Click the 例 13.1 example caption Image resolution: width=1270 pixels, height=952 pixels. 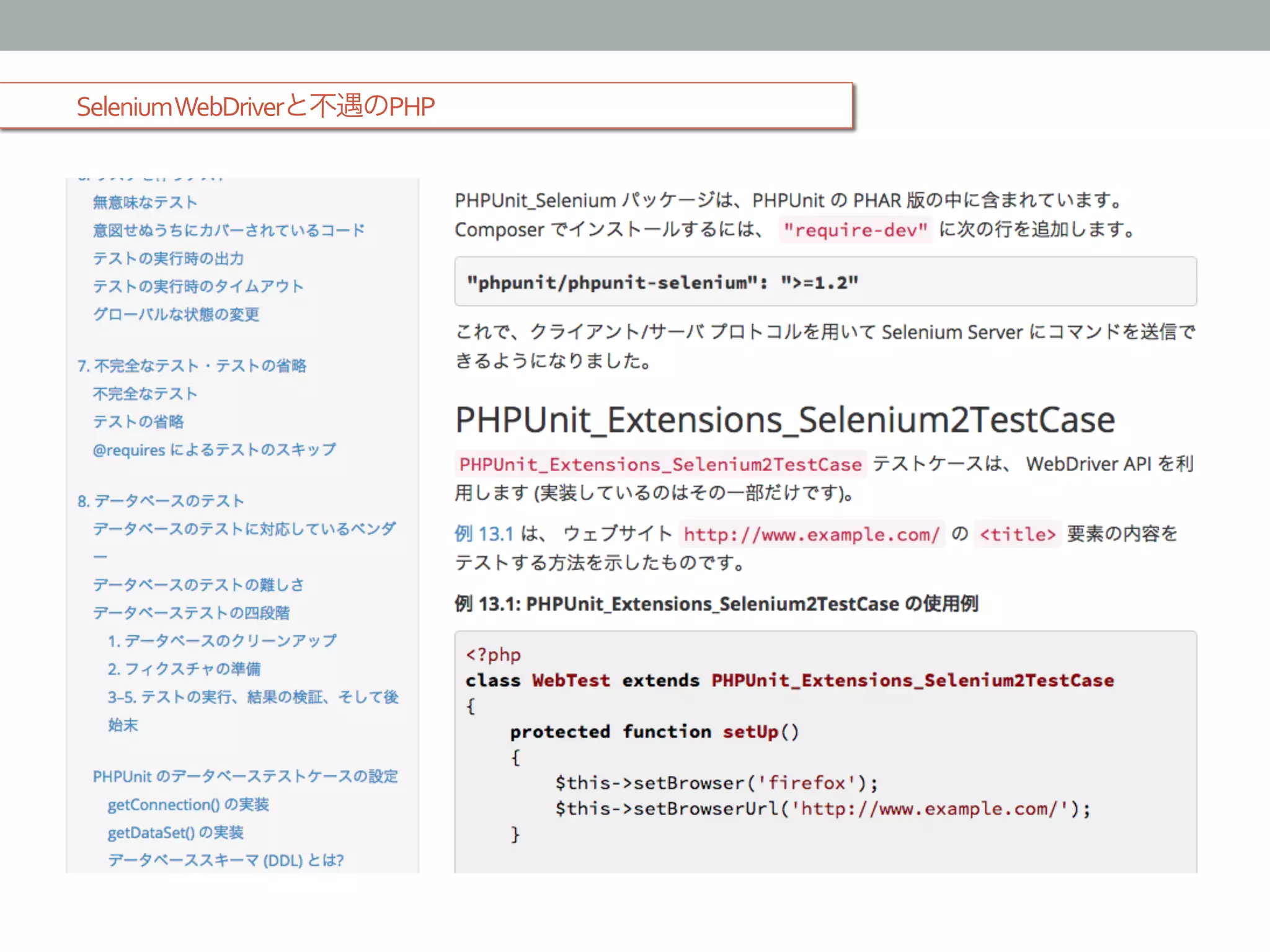coord(716,604)
